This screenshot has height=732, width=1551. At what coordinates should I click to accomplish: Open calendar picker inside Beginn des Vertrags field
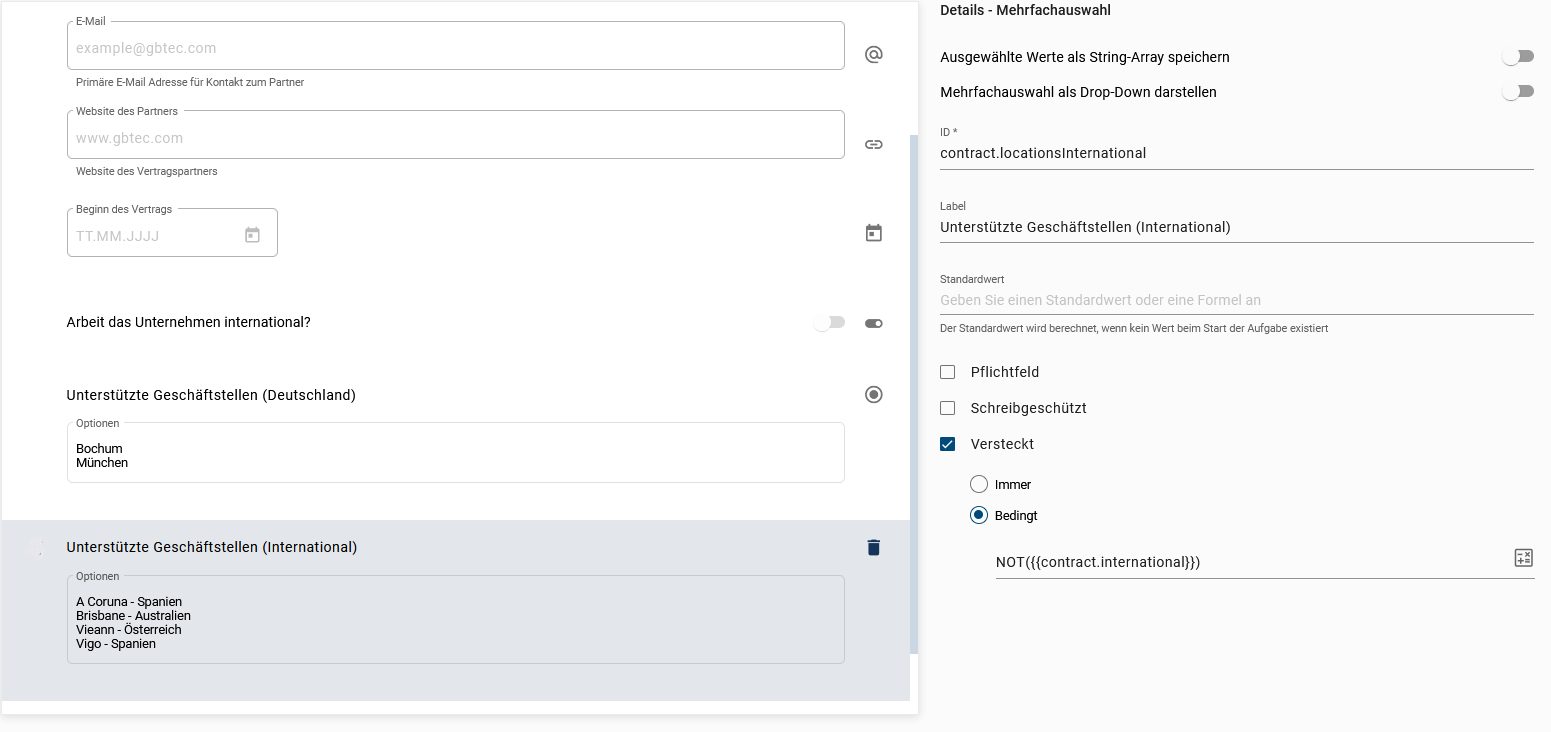(x=252, y=236)
